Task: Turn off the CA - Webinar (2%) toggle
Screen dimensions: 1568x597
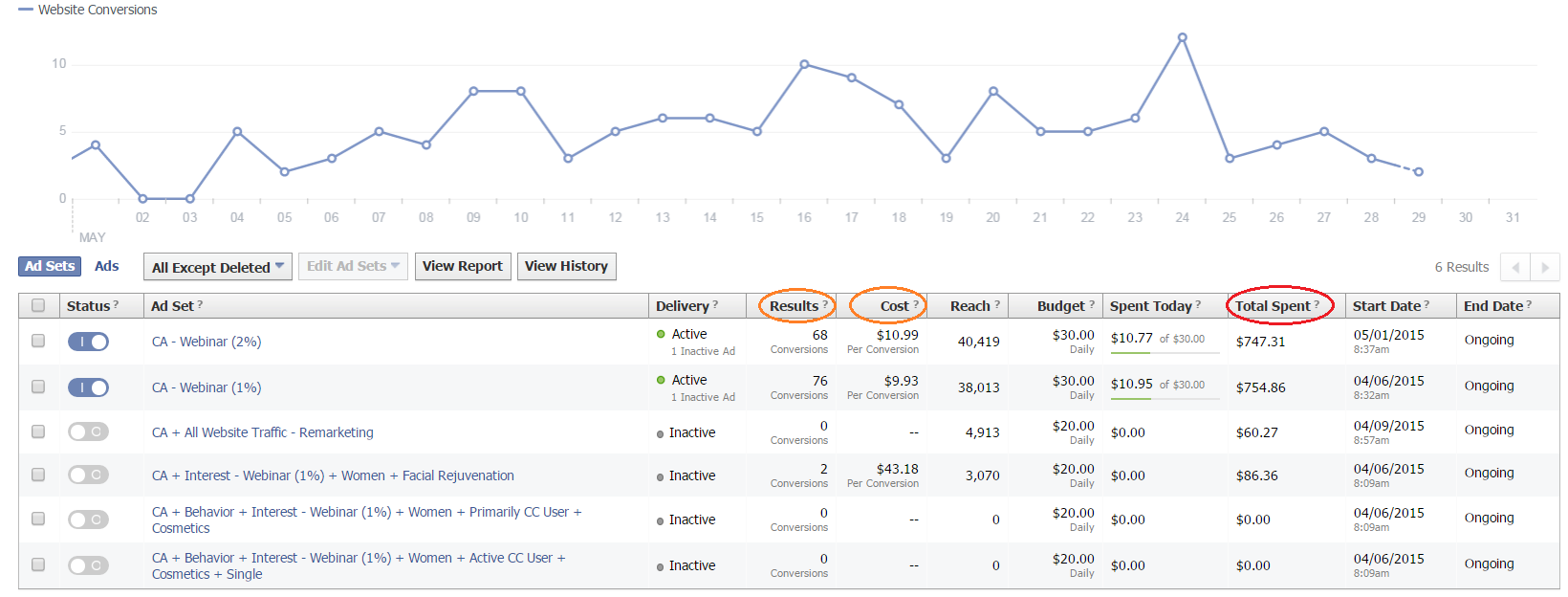Action: click(88, 342)
